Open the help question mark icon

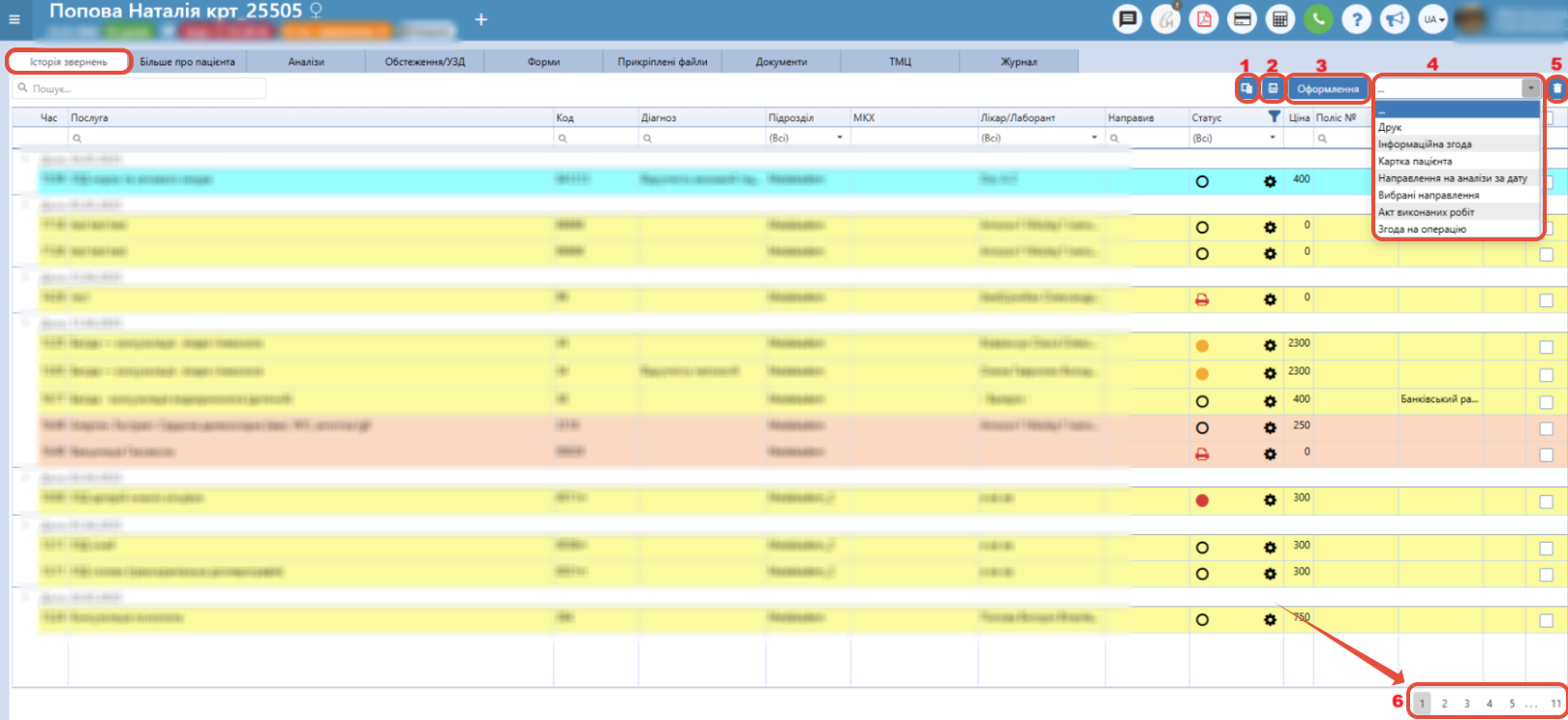point(1357,19)
